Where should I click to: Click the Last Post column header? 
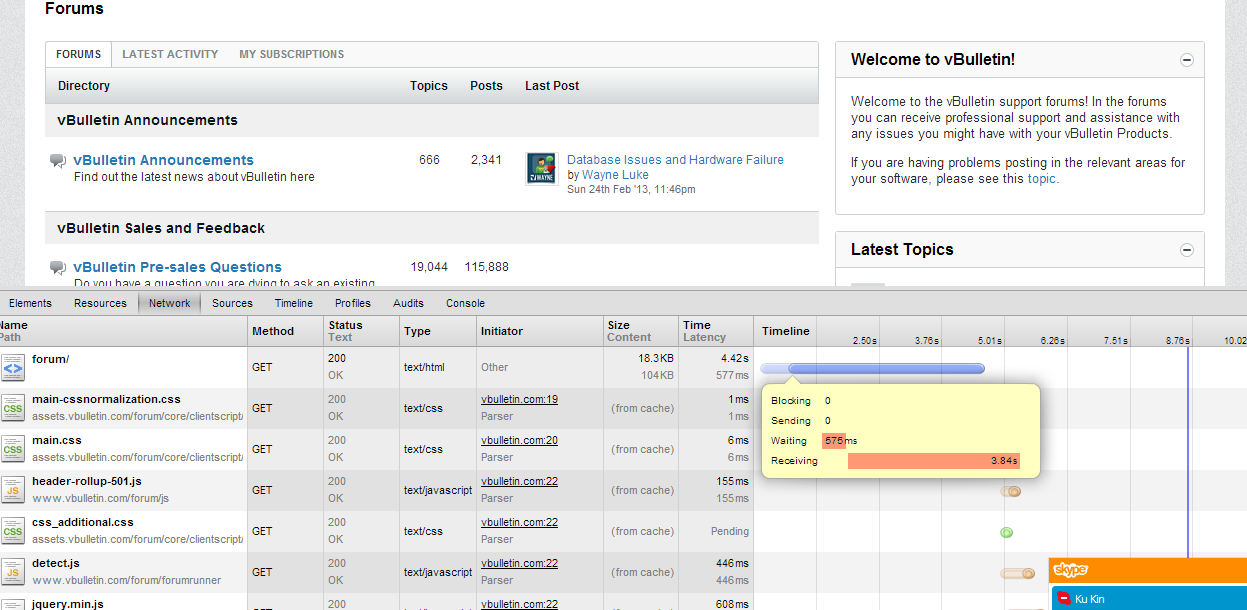(x=552, y=86)
